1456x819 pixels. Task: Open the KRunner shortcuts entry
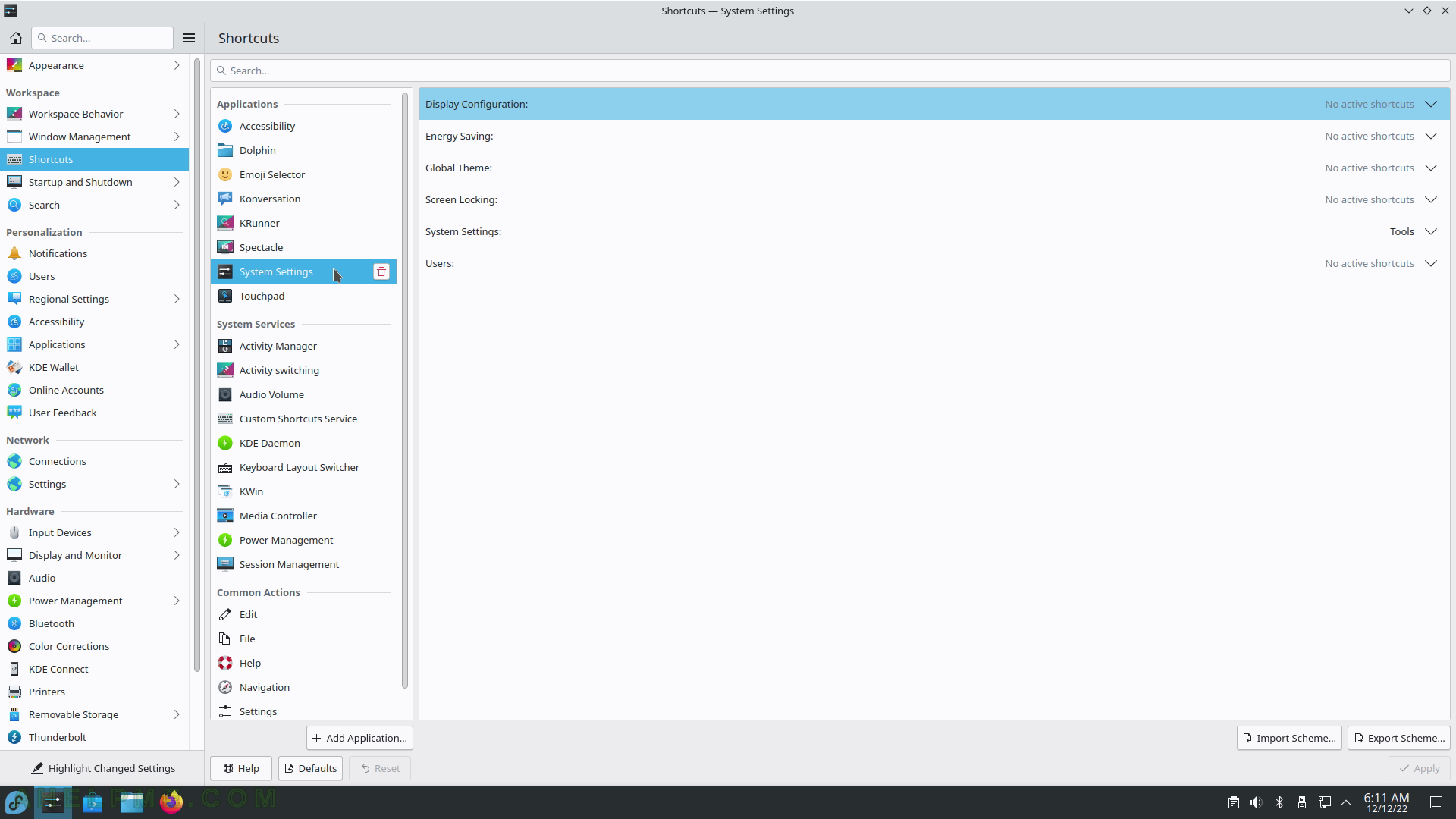(x=303, y=223)
